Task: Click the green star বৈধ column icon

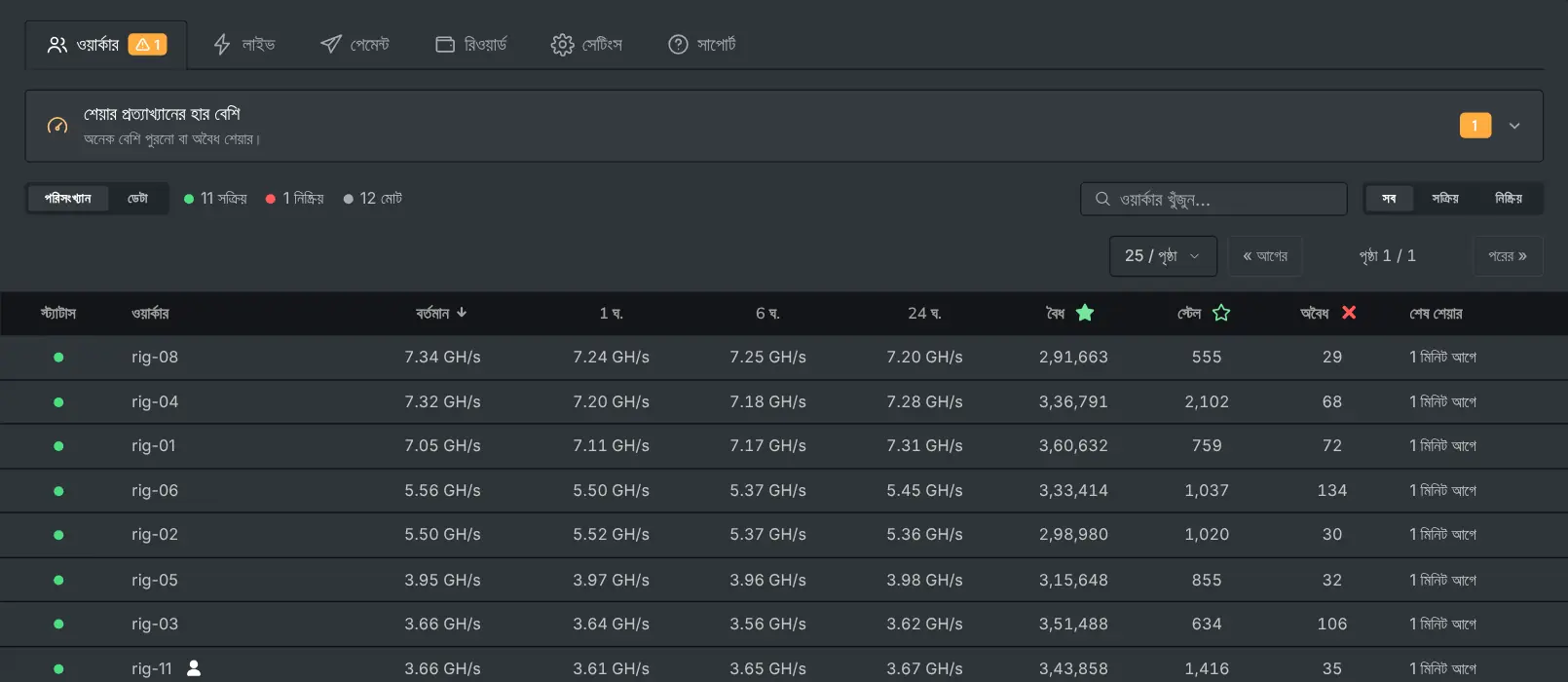Action: tap(1085, 313)
